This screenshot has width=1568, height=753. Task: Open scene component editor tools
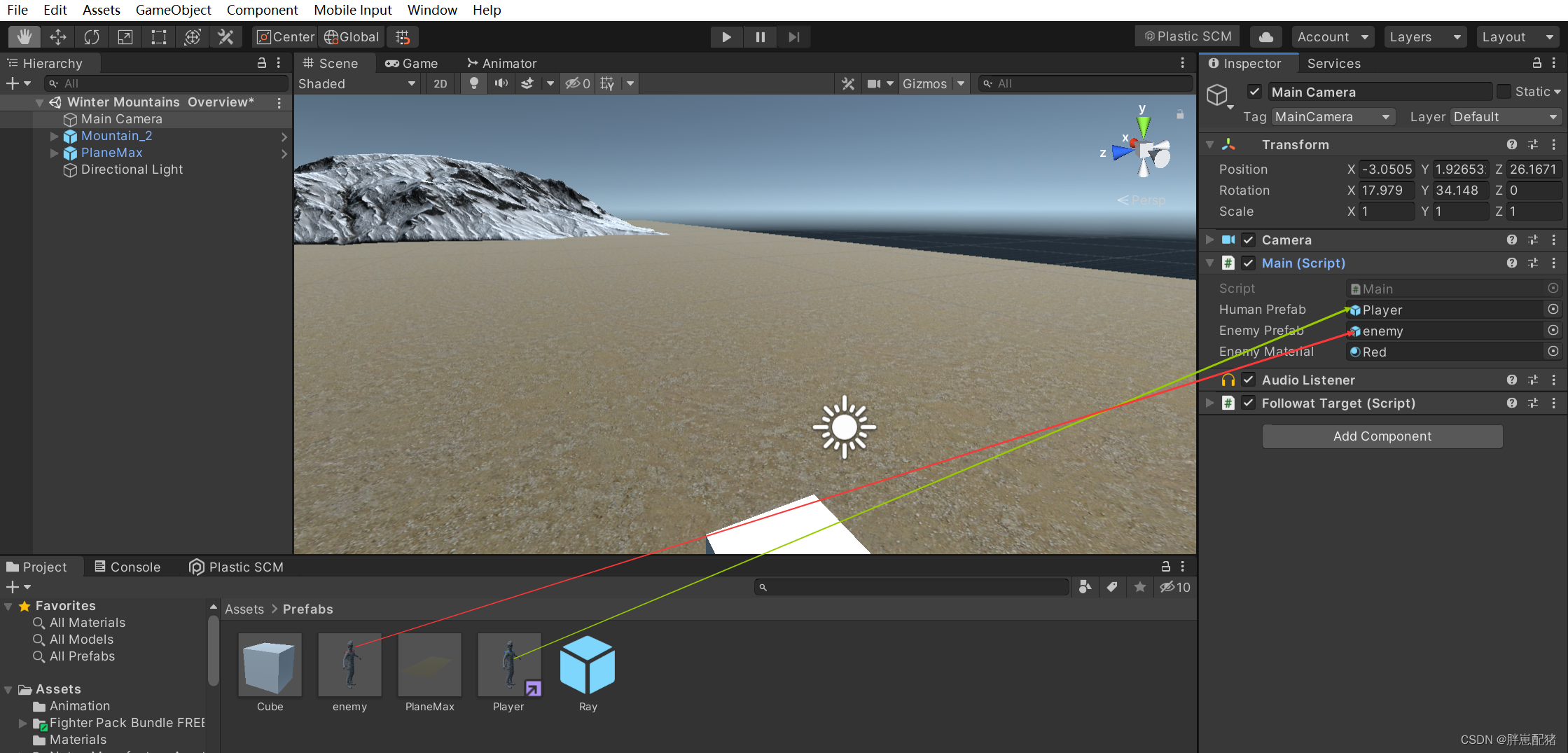(848, 83)
